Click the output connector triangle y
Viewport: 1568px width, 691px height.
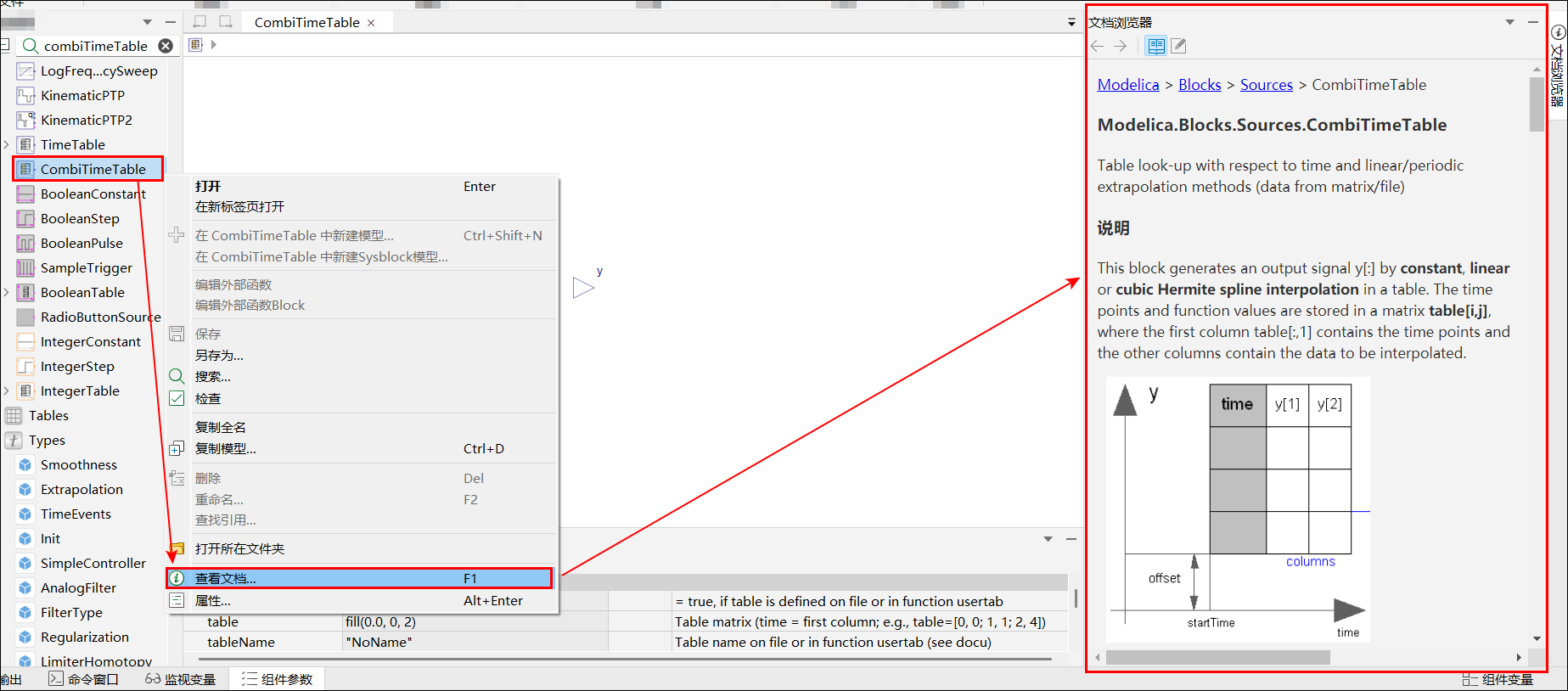pos(583,288)
